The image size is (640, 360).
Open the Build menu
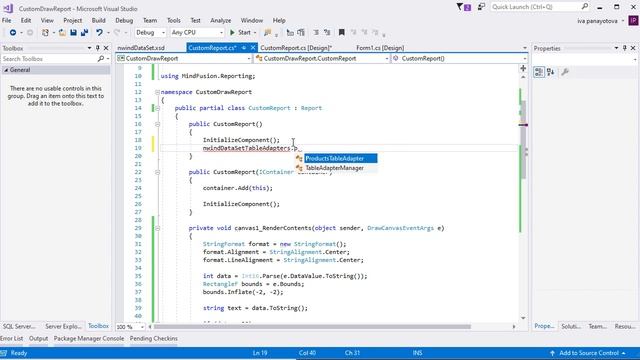click(x=98, y=20)
